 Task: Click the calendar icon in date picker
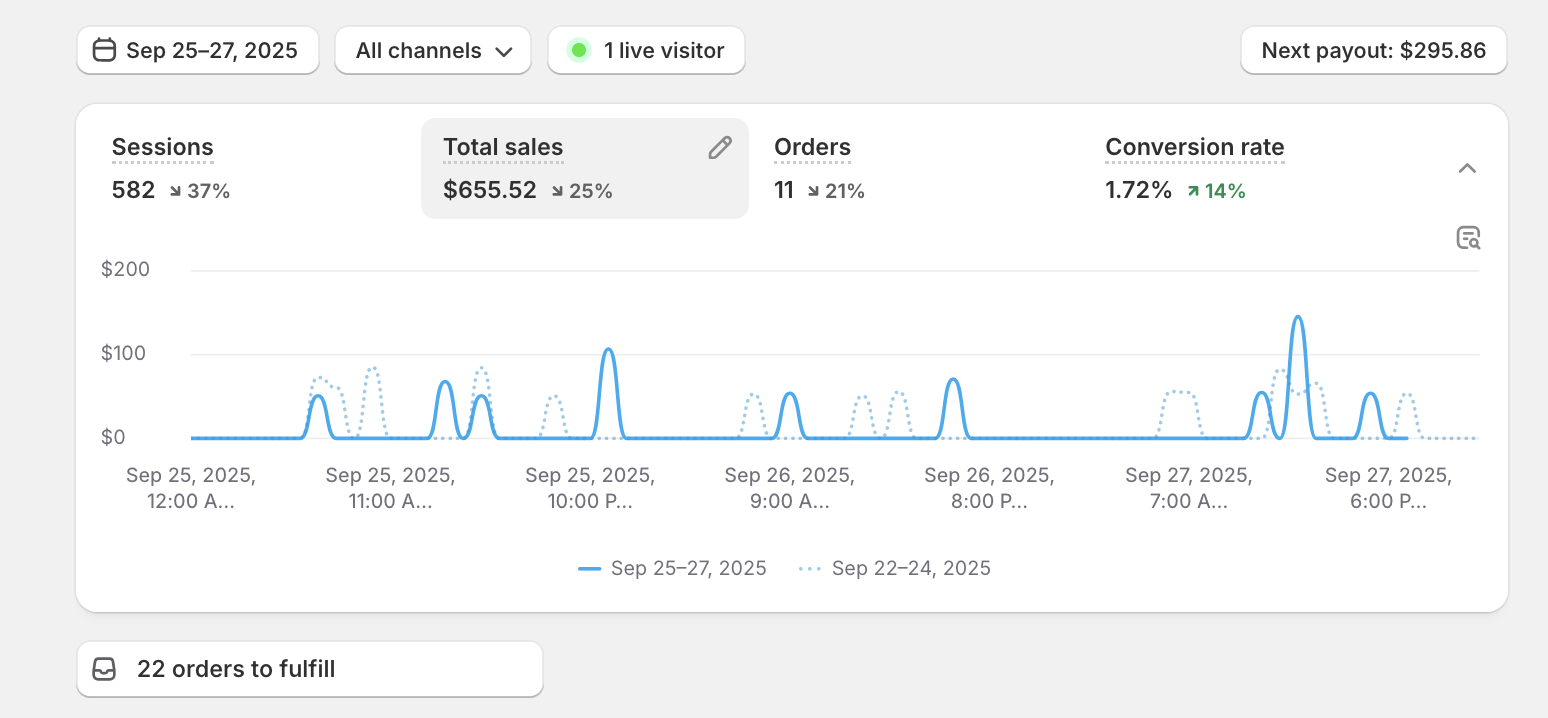pos(104,50)
